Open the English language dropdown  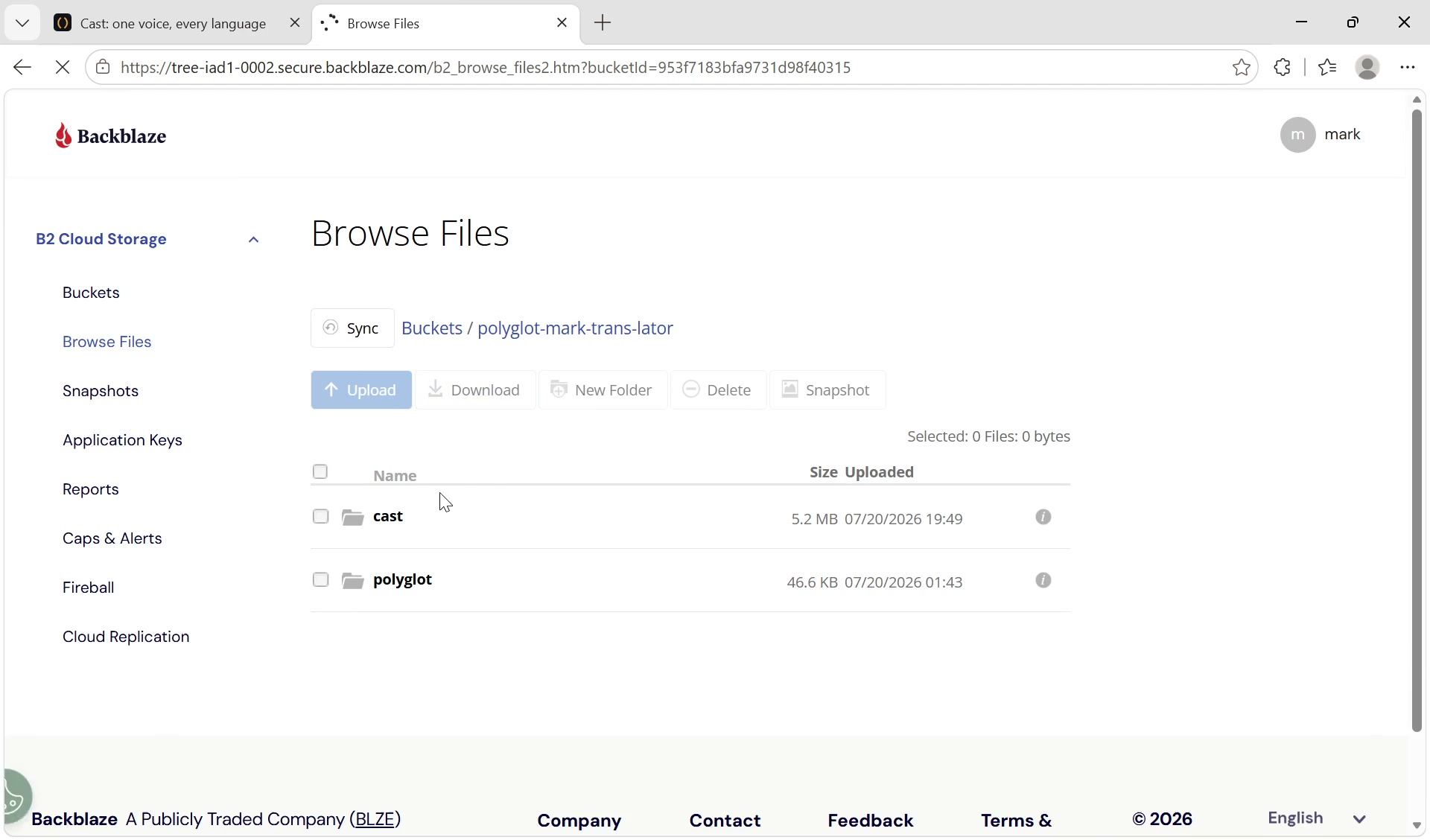(1317, 818)
